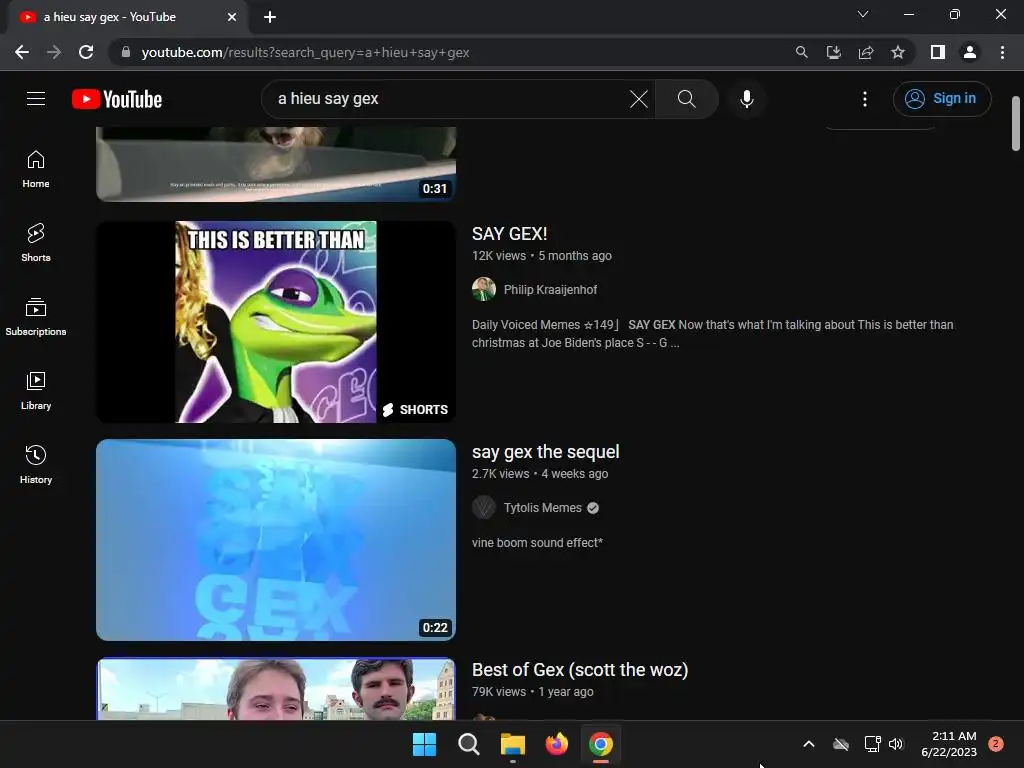Screen dimensions: 1024x768
Task: Open Firefox from the taskbar
Action: tap(556, 744)
